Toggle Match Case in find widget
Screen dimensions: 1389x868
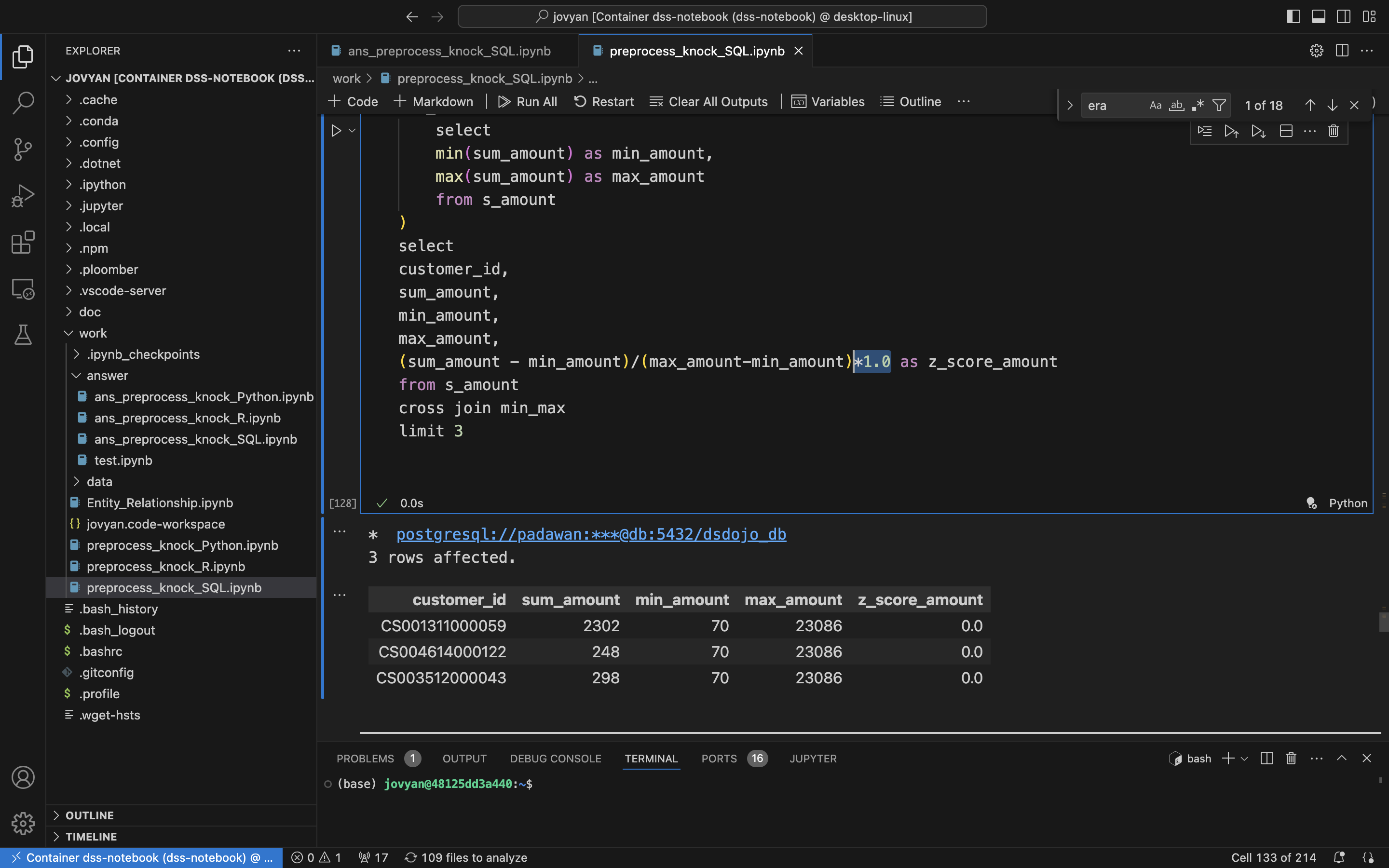coord(1156,106)
